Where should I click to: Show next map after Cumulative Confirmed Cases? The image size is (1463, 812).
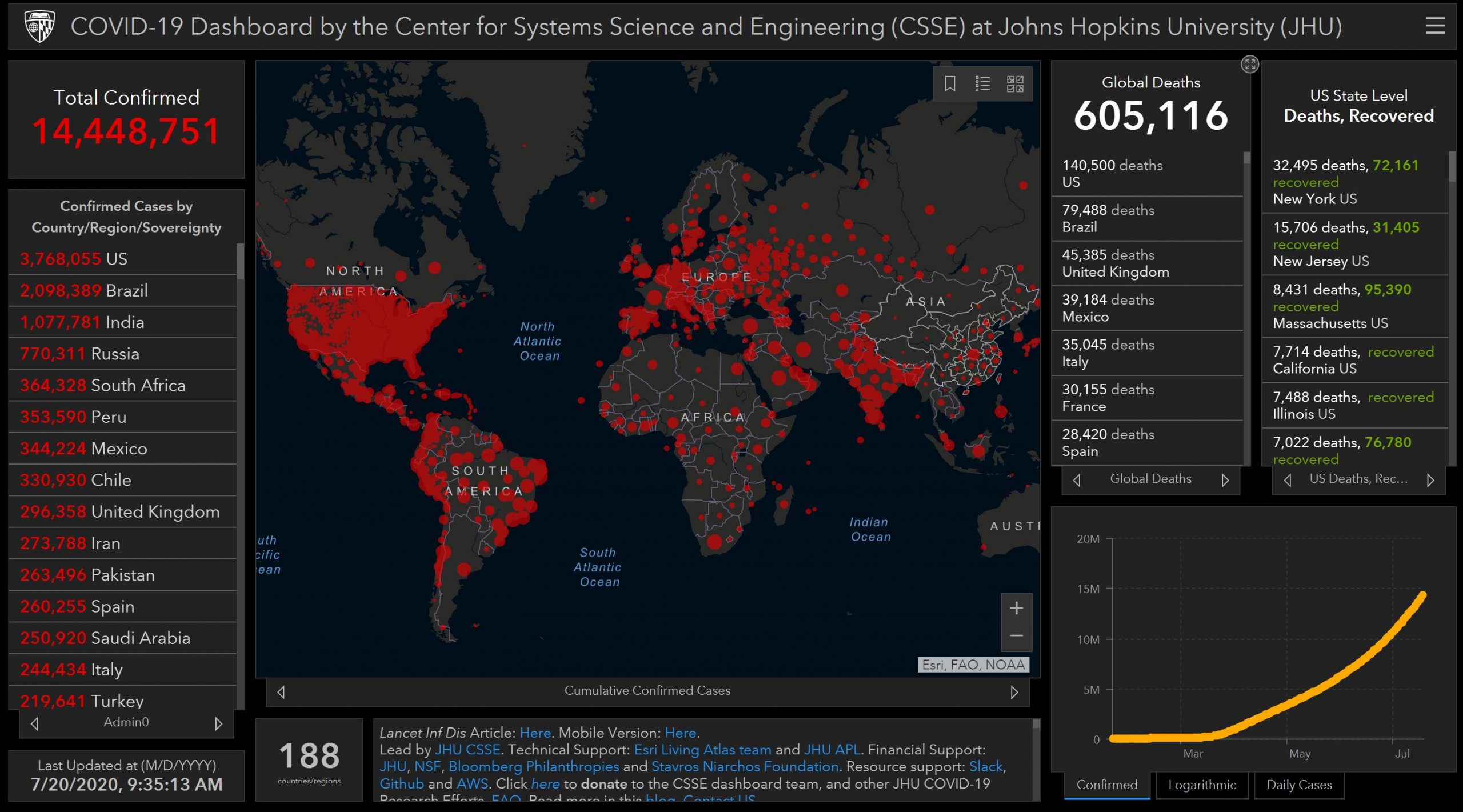point(1014,692)
